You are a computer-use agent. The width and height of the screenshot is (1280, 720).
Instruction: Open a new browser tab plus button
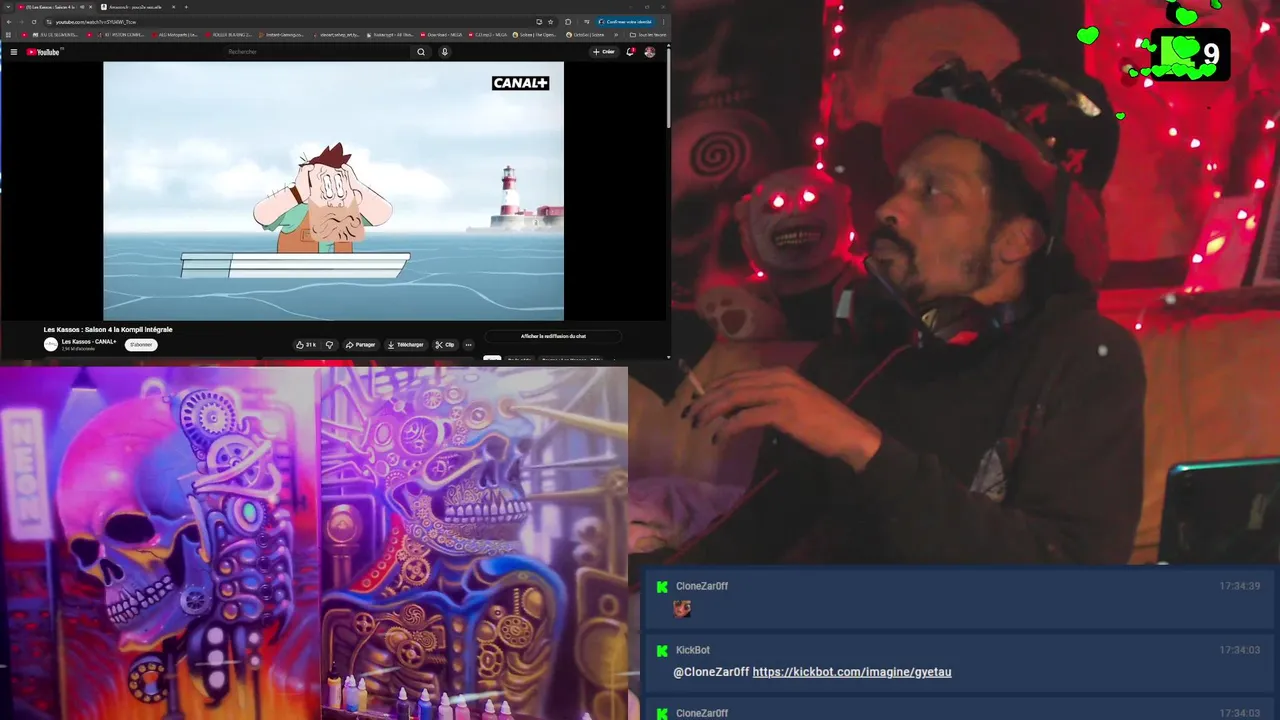[x=186, y=7]
